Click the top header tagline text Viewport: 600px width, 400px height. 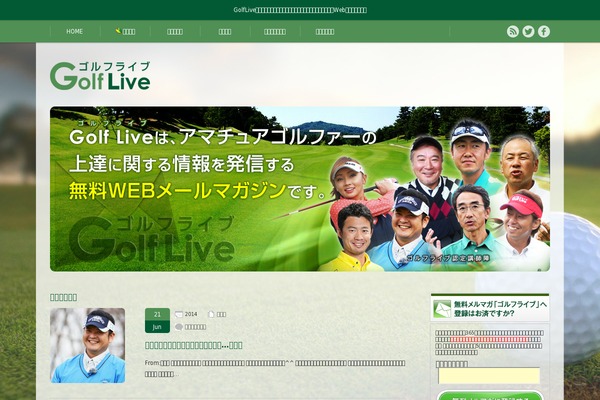click(x=300, y=10)
